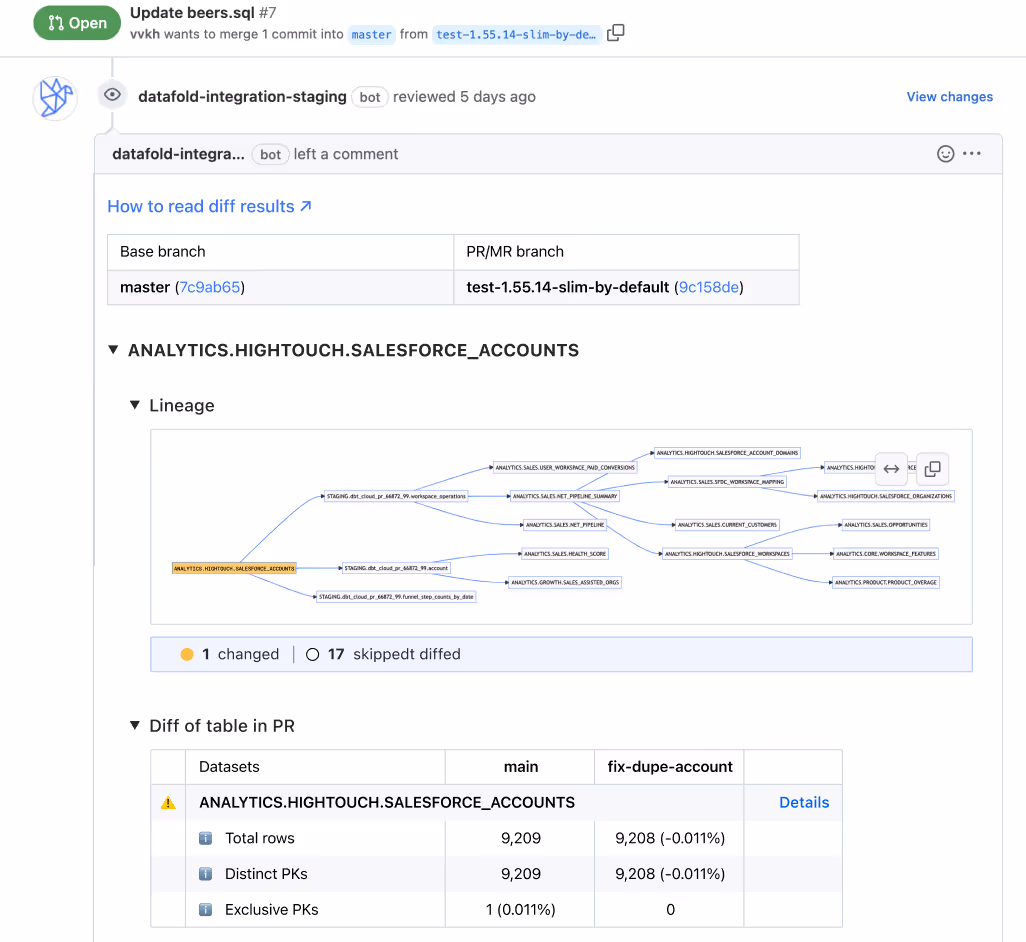Click the "main" column header
The height and width of the screenshot is (942, 1026).
(521, 767)
